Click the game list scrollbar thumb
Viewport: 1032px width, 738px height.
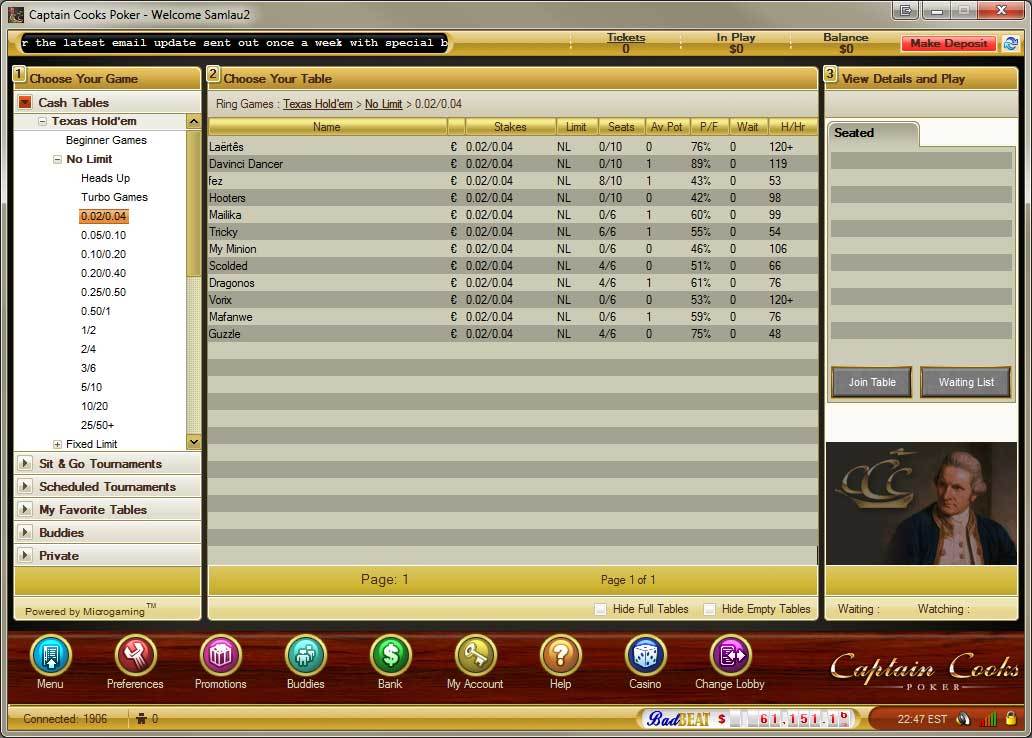[194, 203]
